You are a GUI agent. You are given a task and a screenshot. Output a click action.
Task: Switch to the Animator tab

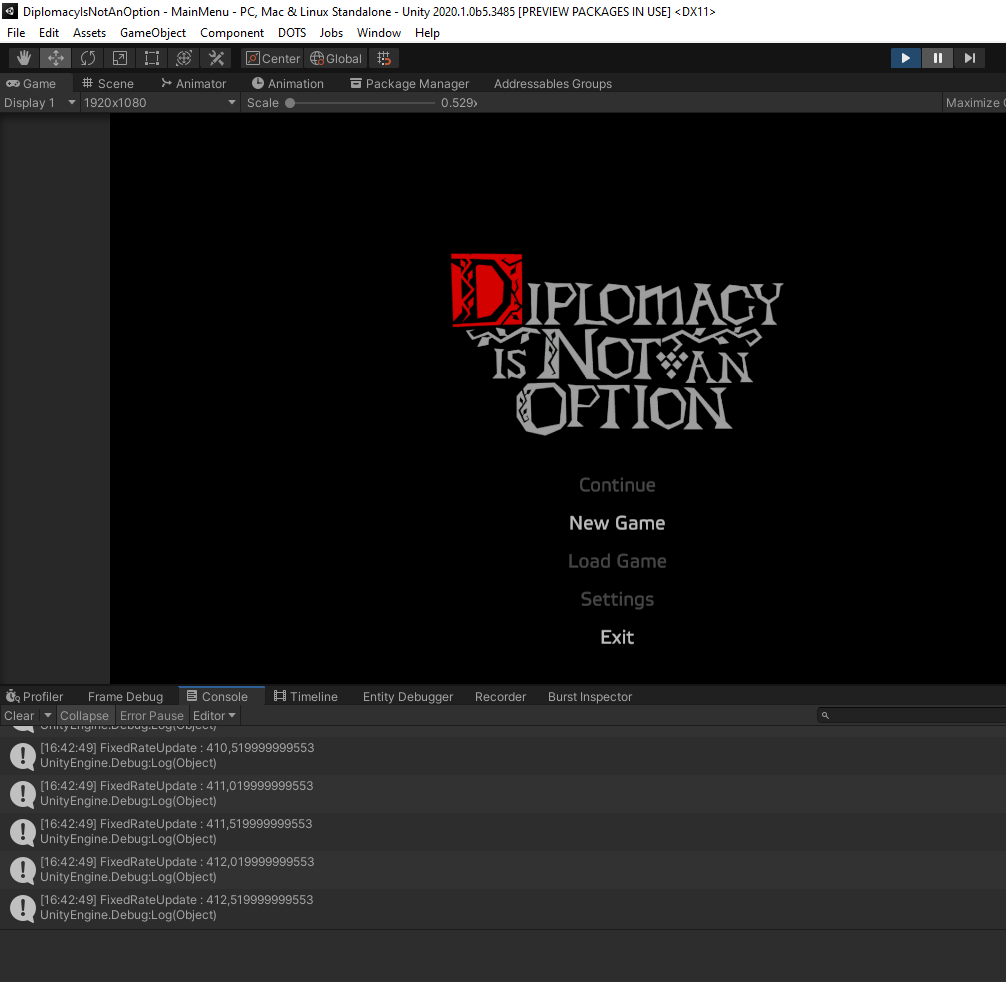click(194, 83)
